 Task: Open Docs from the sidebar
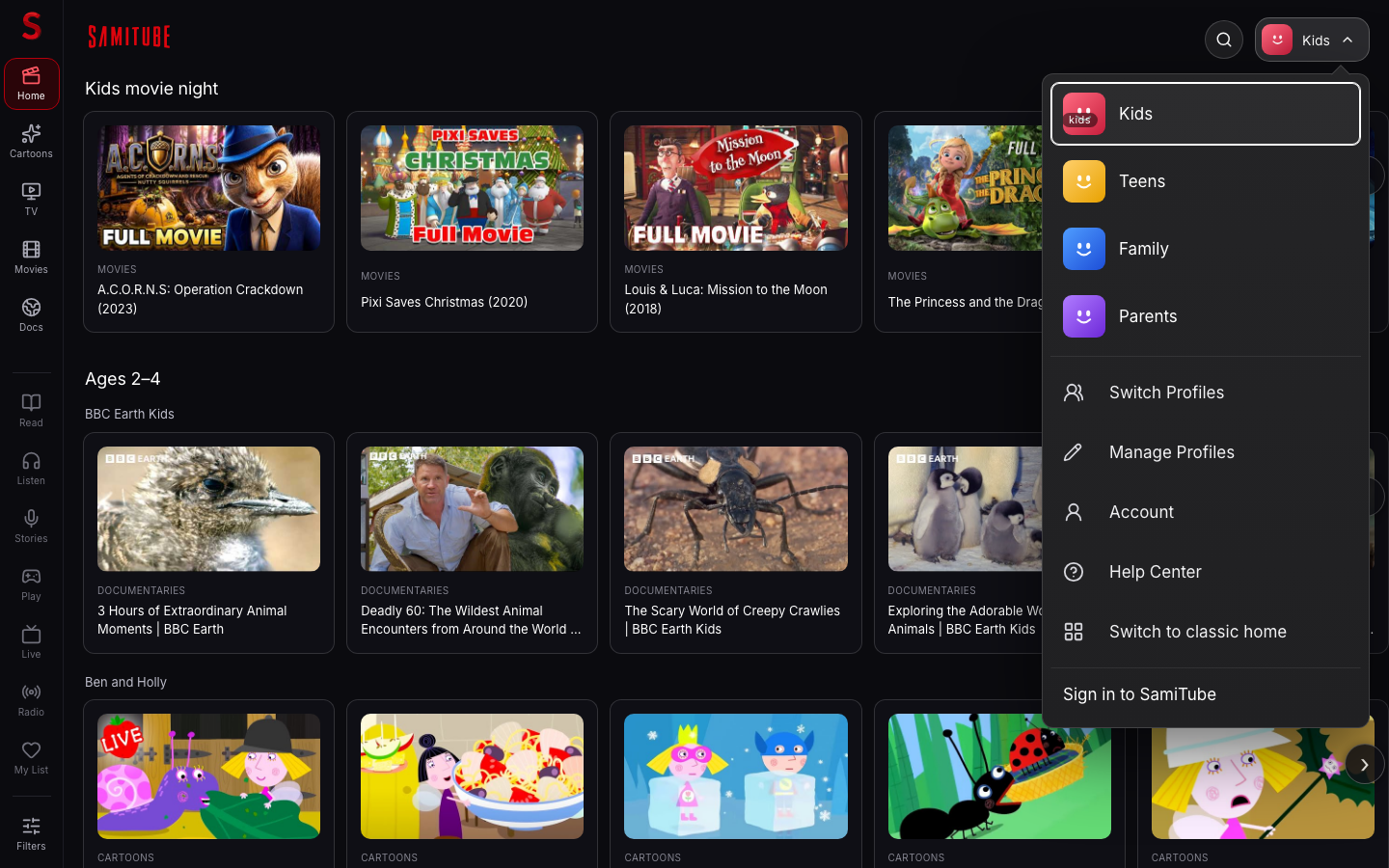pos(31,315)
